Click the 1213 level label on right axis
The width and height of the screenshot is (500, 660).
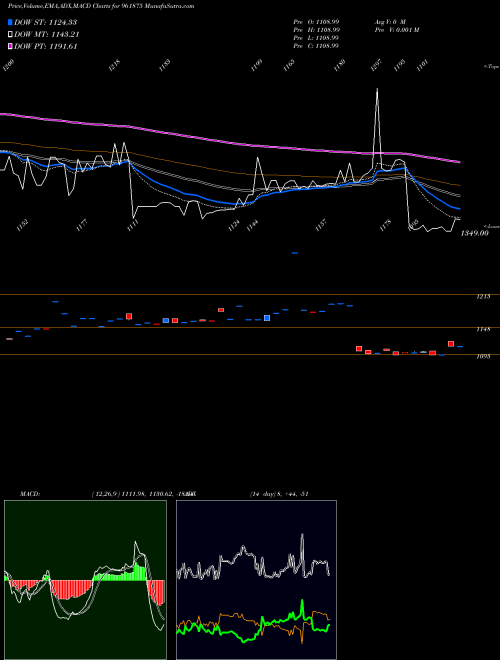[x=483, y=297]
